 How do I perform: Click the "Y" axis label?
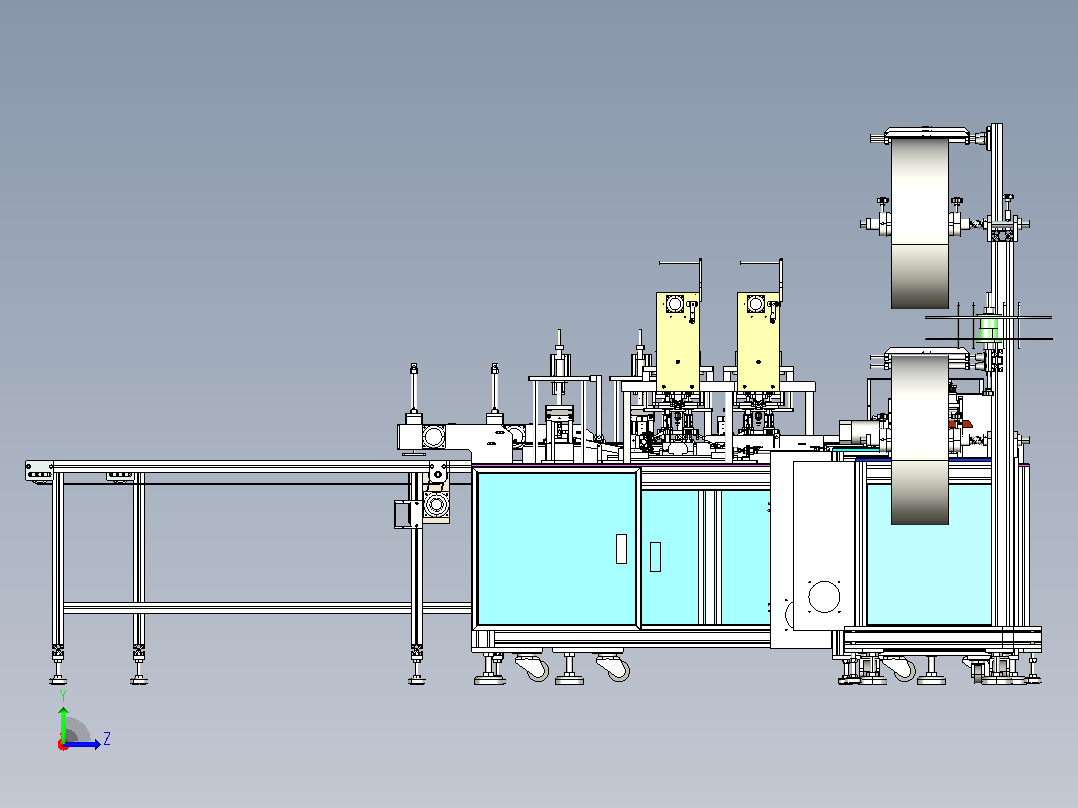63,696
